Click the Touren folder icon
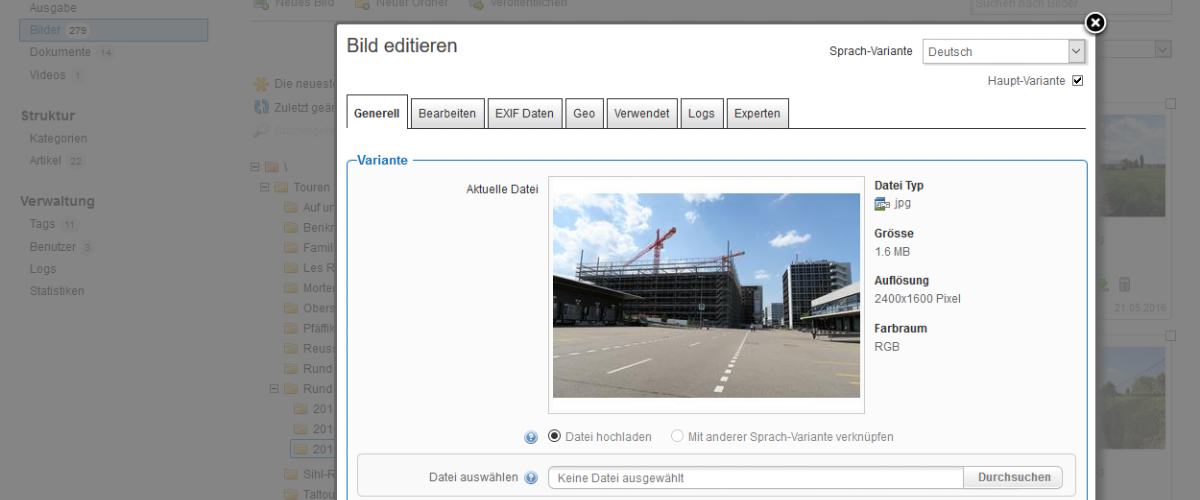 (282, 188)
